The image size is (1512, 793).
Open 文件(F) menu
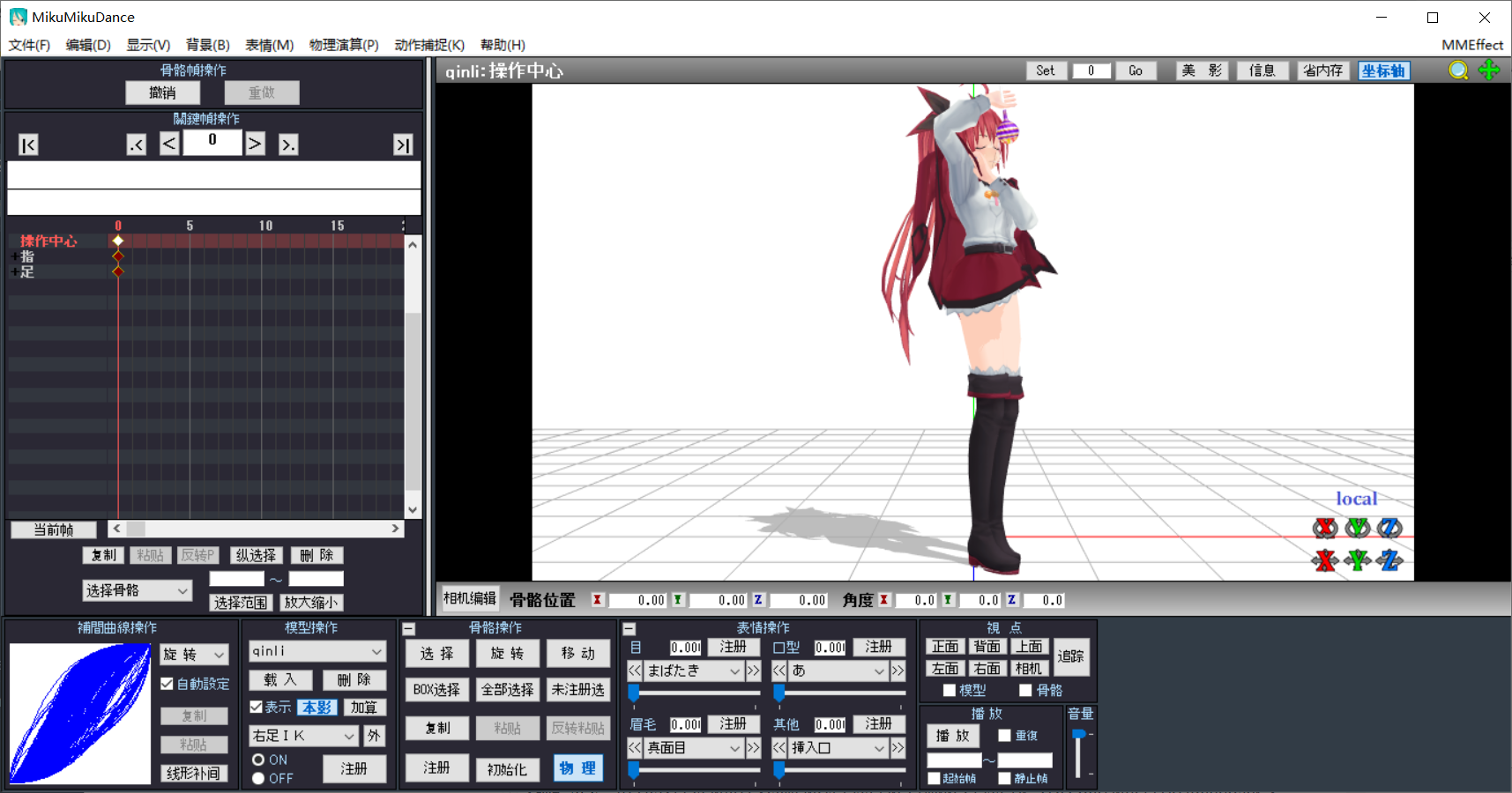[29, 45]
